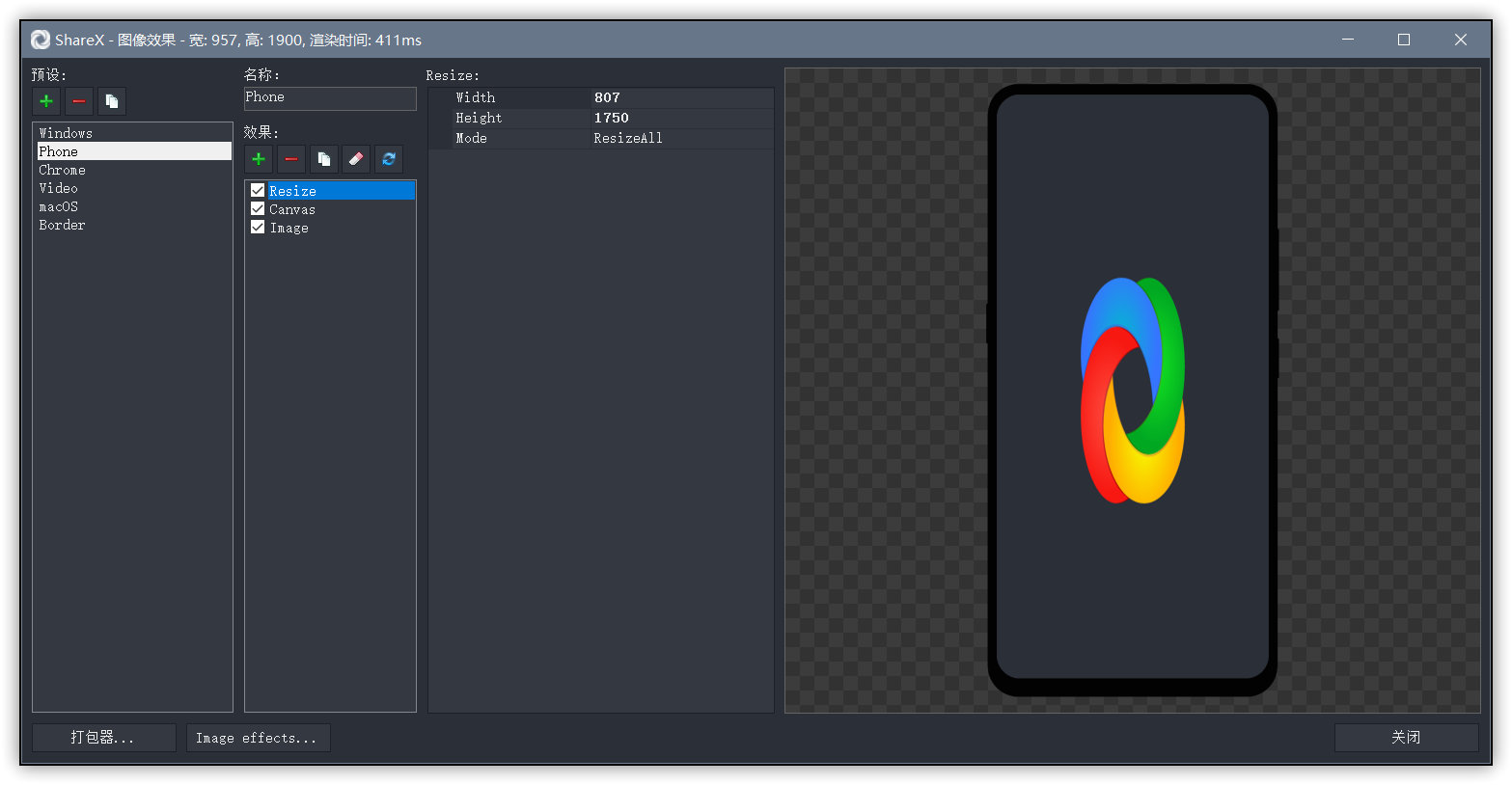
Task: Remove the selected preset with red minus
Action: tap(79, 101)
